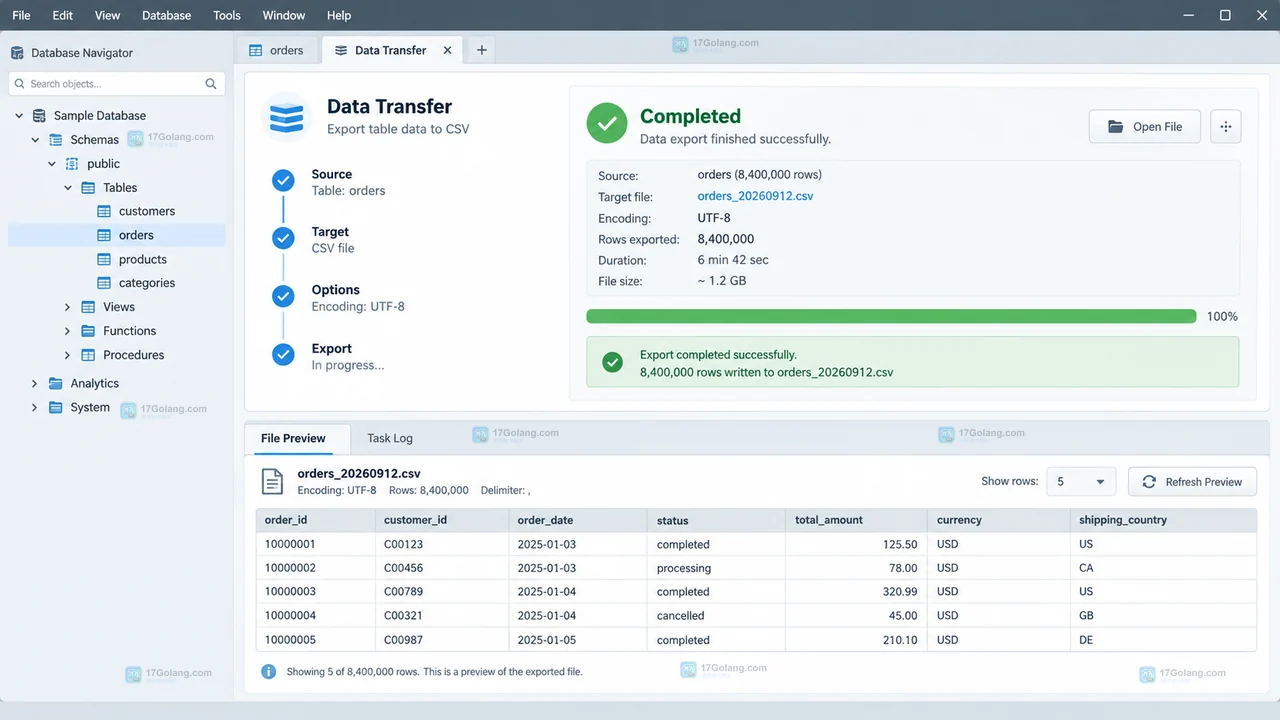Switch to the Task Log tab
The width and height of the screenshot is (1280, 720).
[x=389, y=438]
